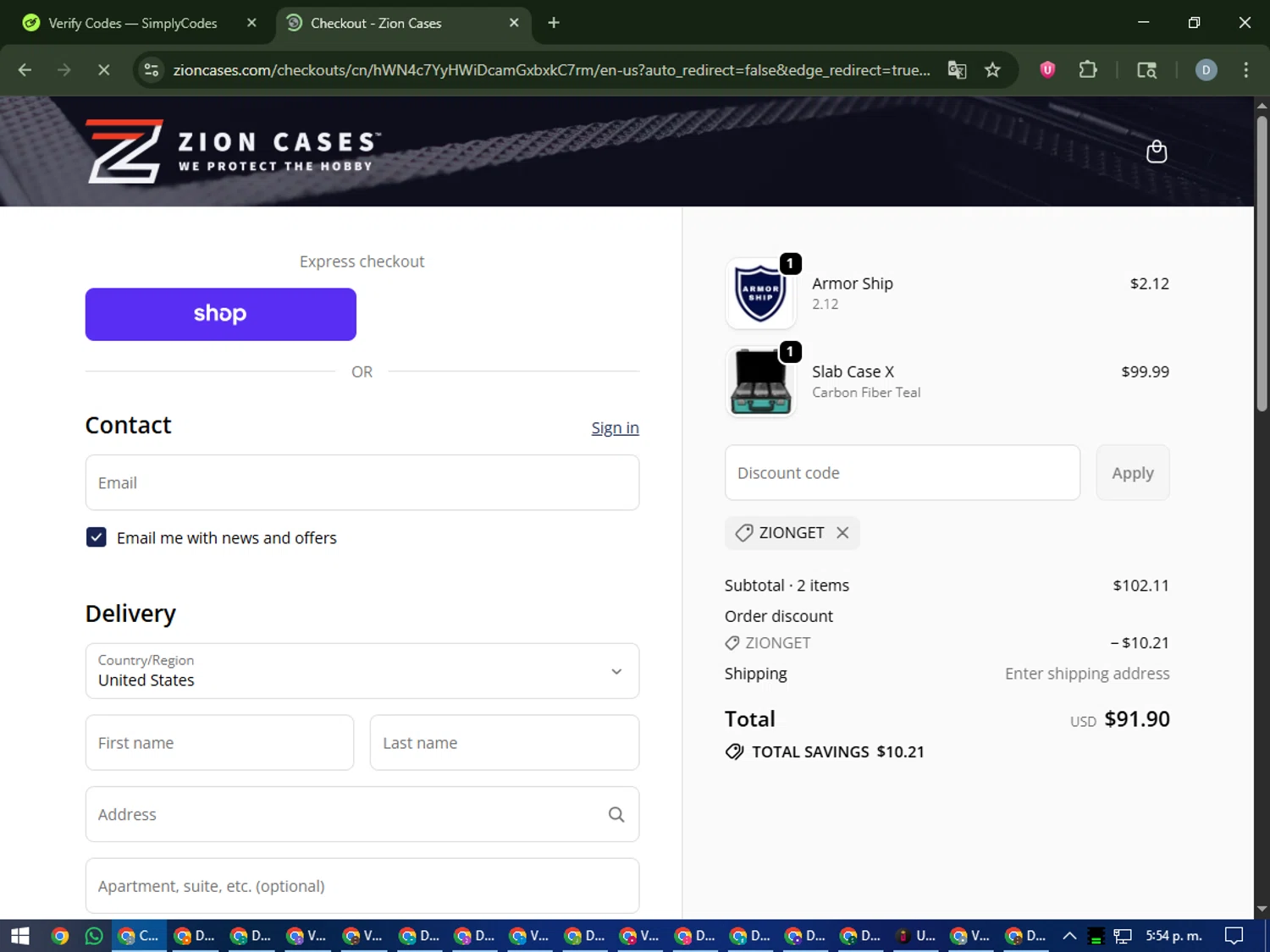Click the Enter shipping address text
The width and height of the screenshot is (1270, 952).
1087,674
